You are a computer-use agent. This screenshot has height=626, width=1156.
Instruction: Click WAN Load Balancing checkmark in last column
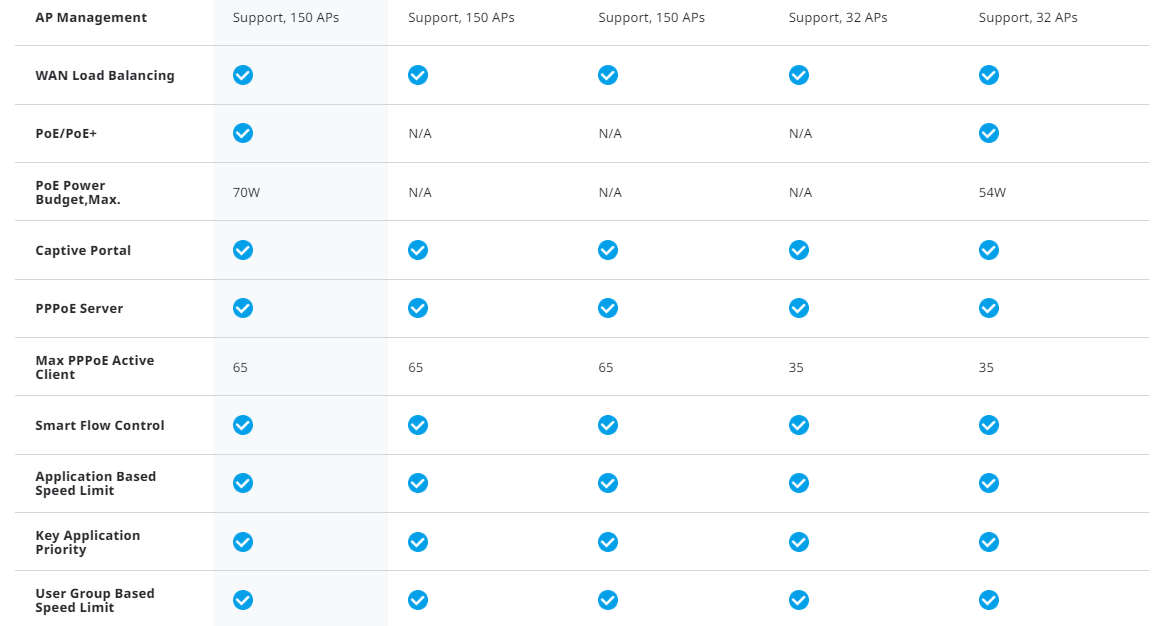[x=989, y=75]
